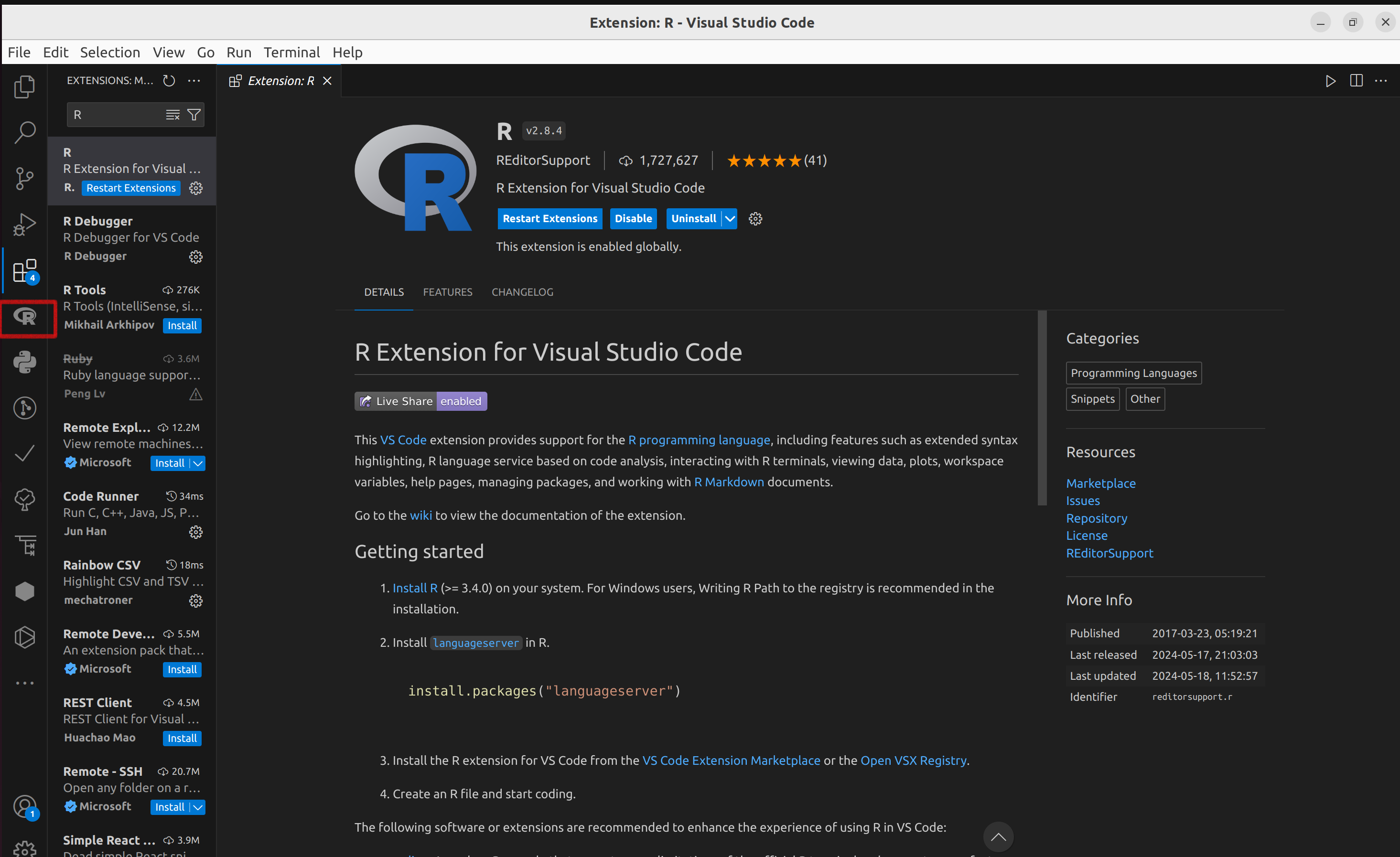Image resolution: width=1400 pixels, height=857 pixels.
Task: Show additional views via activity bar ellipsis
Action: coord(24,683)
